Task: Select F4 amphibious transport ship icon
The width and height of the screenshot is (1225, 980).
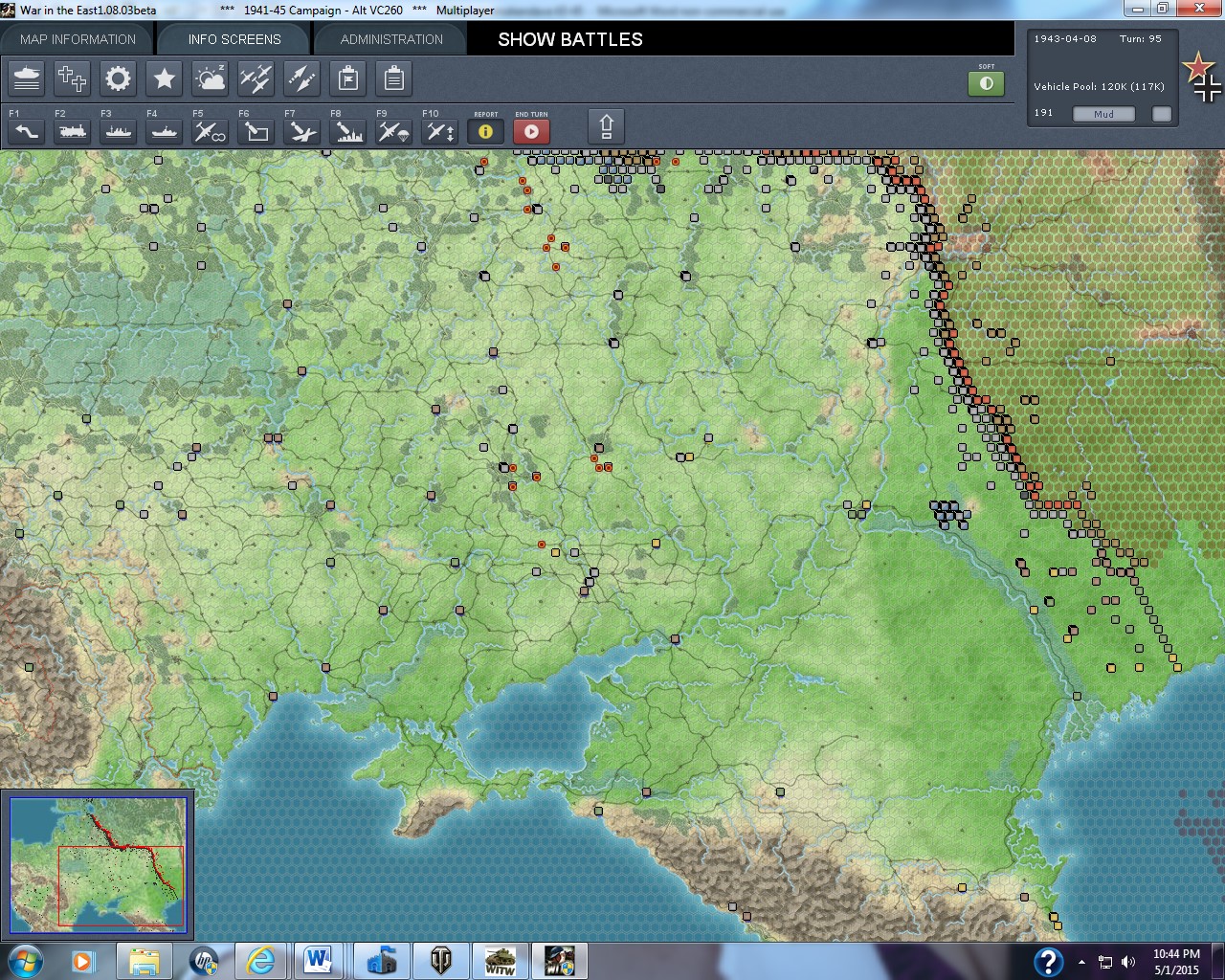Action: tap(165, 131)
